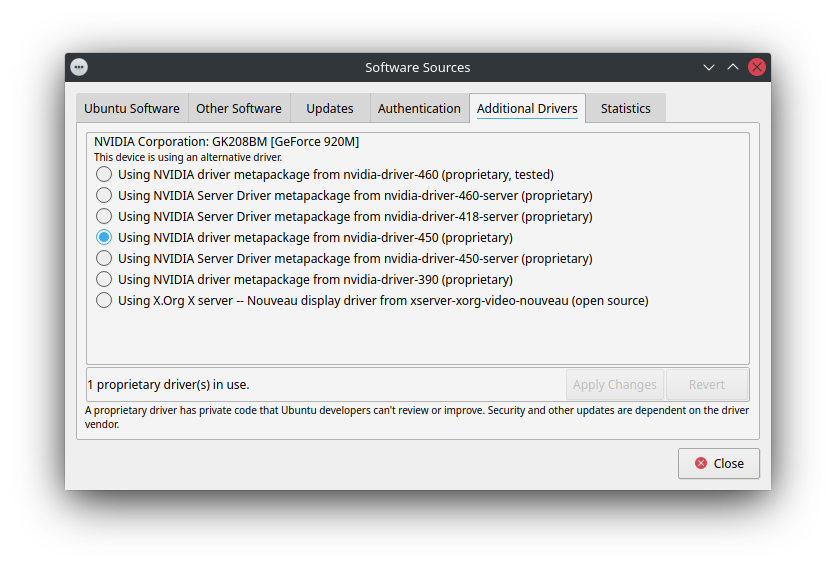Click the Close button at bottom
The height and width of the screenshot is (567, 836).
coord(718,463)
